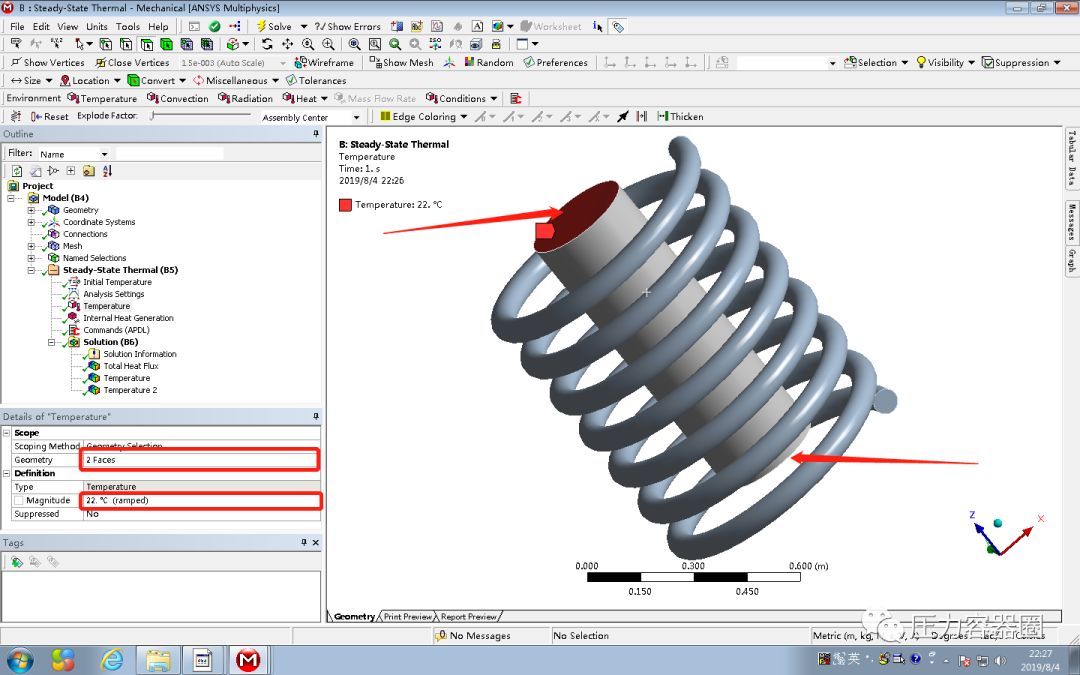Click the Show Vertices toolbar icon

tap(47, 62)
